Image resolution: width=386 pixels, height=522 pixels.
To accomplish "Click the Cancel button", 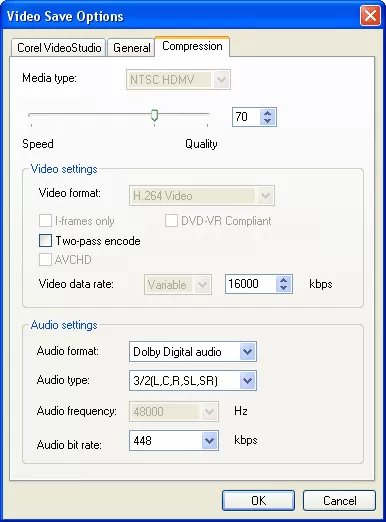I will tap(339, 500).
